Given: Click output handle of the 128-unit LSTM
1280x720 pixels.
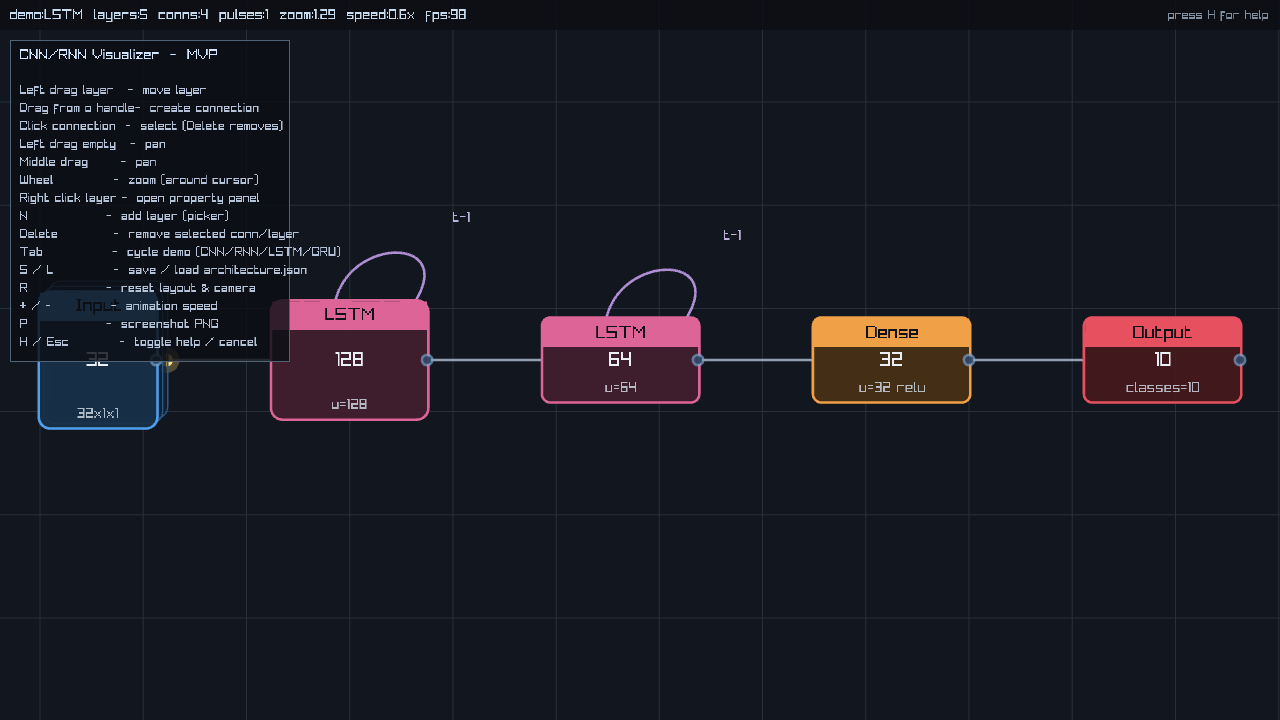Looking at the screenshot, I should coord(427,360).
